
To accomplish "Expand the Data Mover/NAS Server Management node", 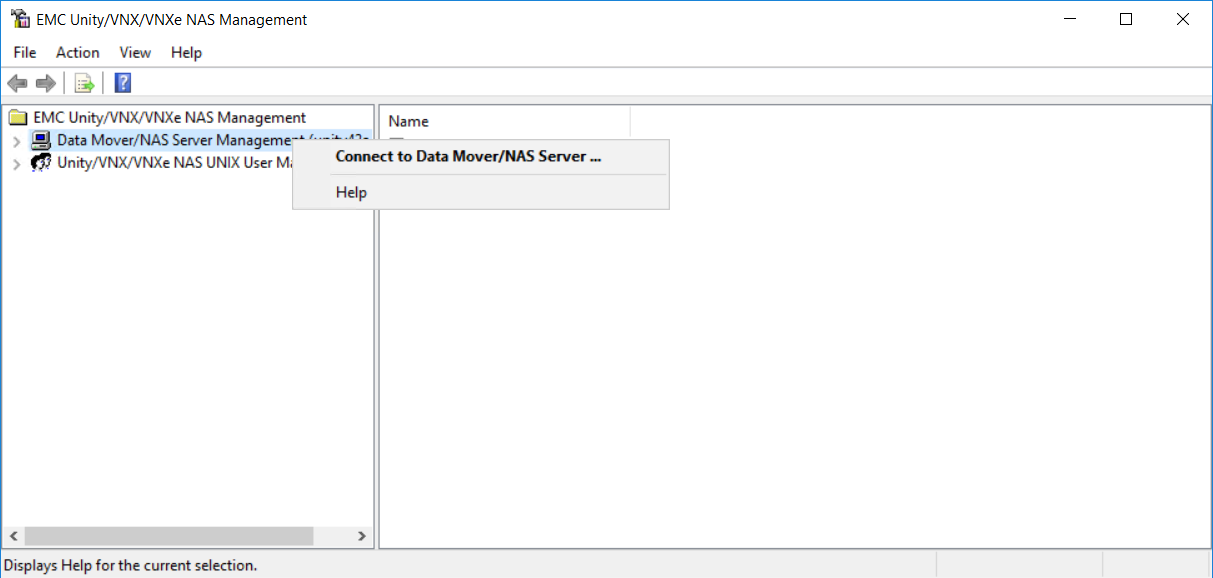I will (16, 141).
